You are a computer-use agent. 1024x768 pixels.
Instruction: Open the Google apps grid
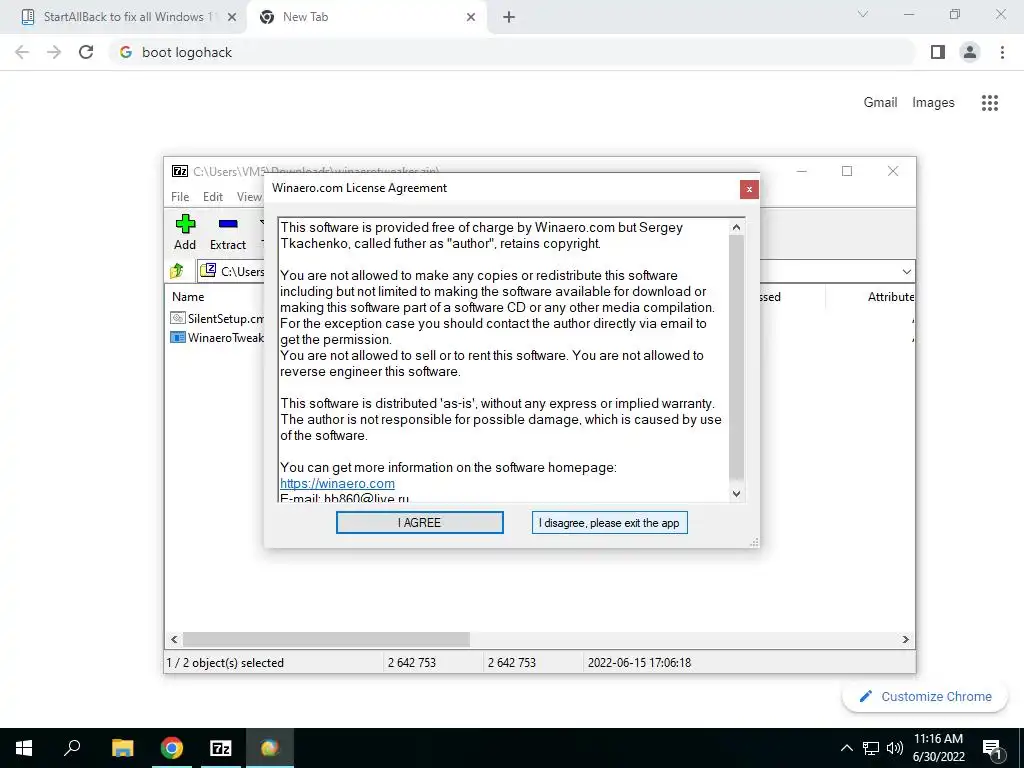click(989, 103)
